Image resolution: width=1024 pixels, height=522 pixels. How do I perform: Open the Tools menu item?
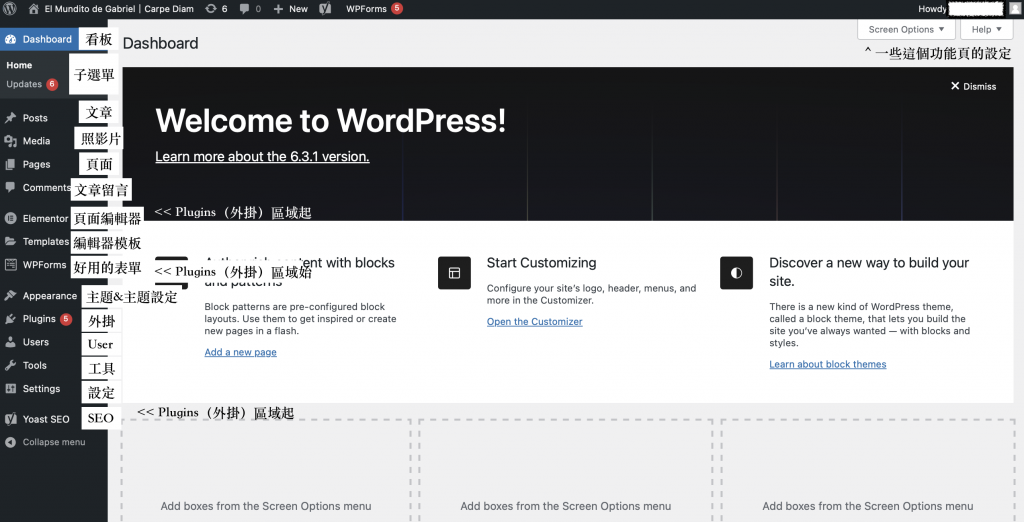point(35,365)
